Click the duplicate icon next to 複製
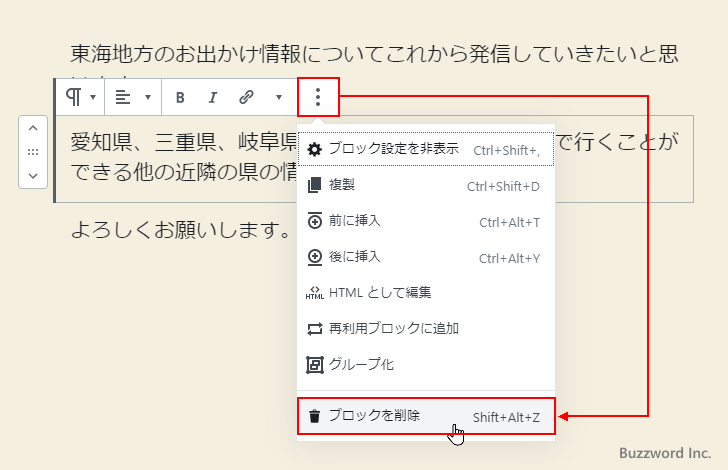This screenshot has width=728, height=470. pos(315,185)
